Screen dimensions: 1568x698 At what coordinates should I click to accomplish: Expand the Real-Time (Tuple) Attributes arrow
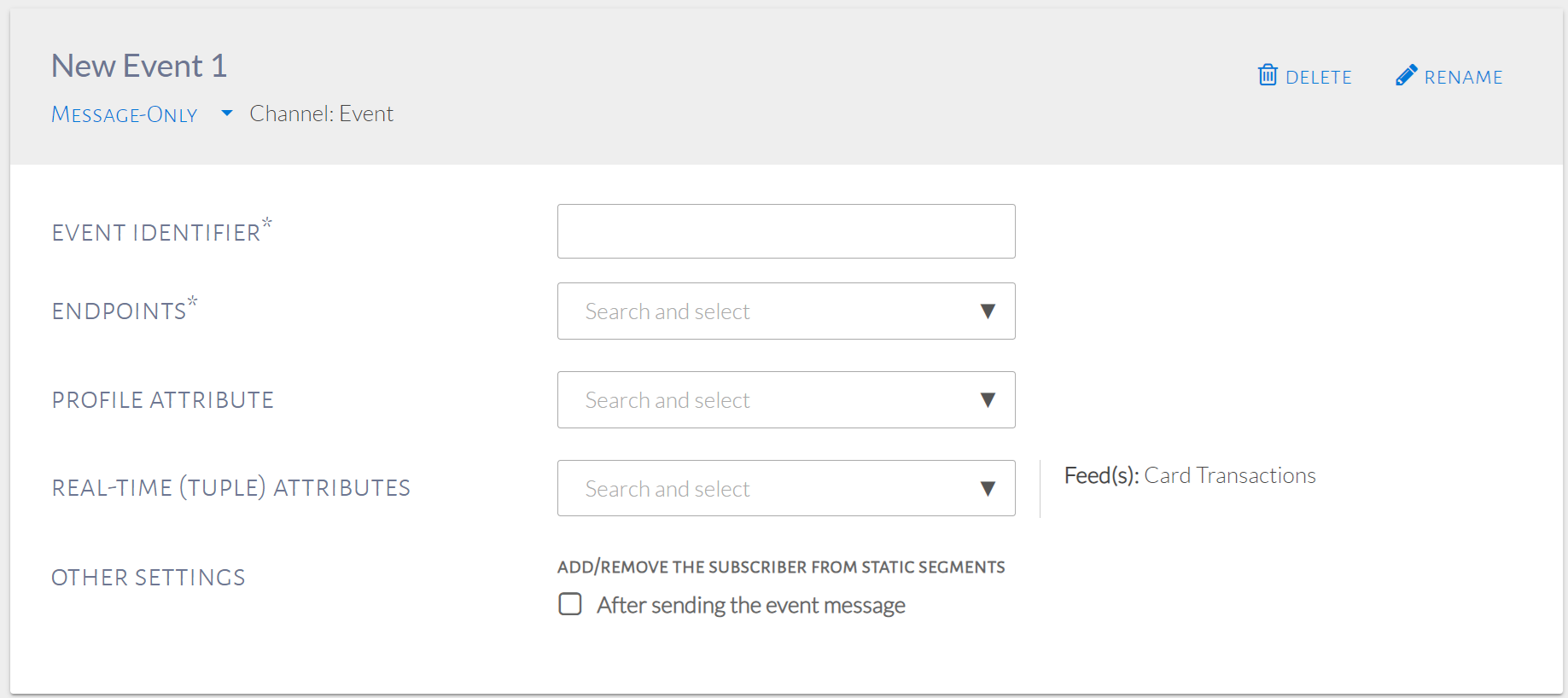point(988,489)
